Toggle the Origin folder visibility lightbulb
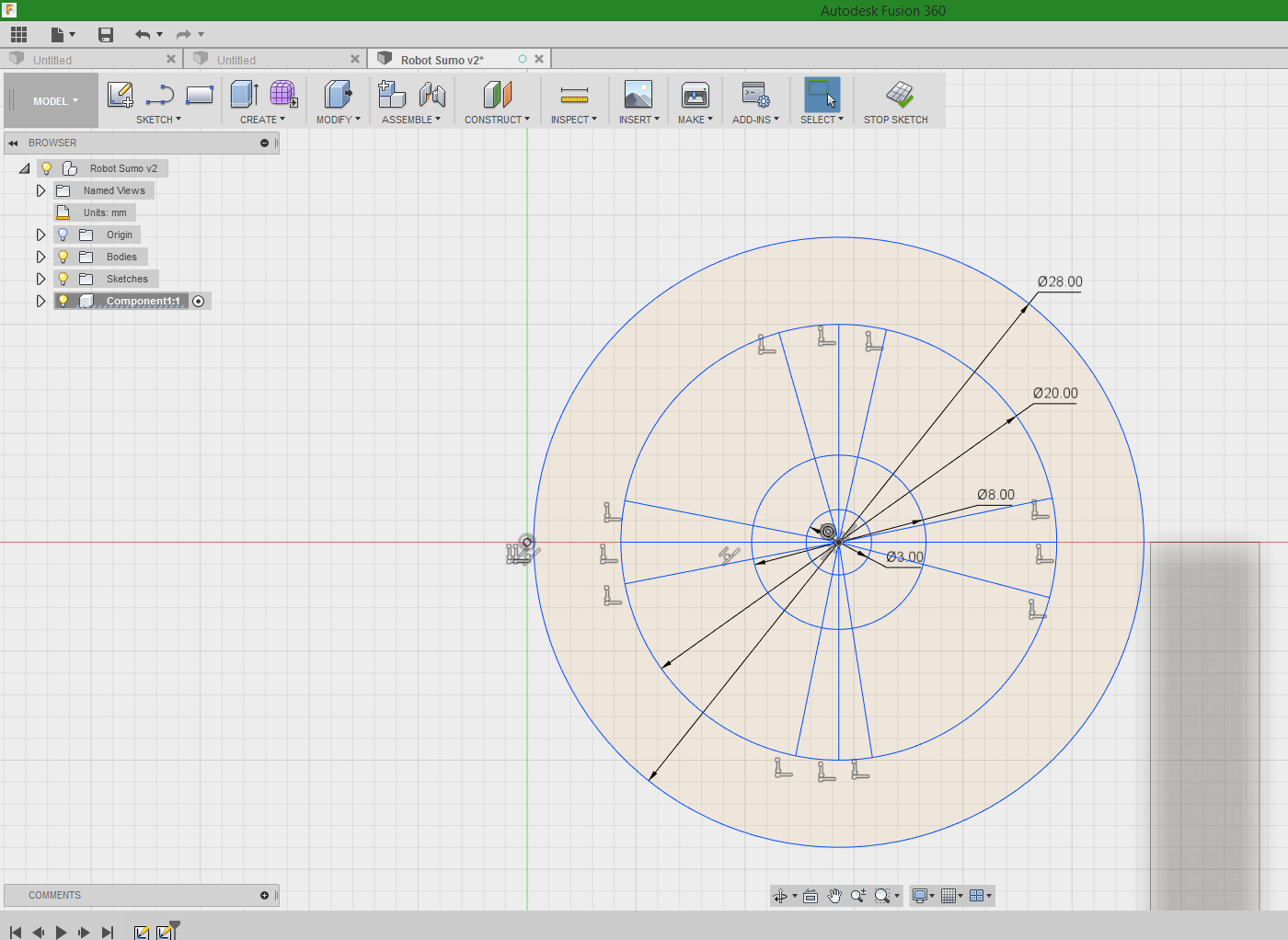The image size is (1288, 940). 63,235
